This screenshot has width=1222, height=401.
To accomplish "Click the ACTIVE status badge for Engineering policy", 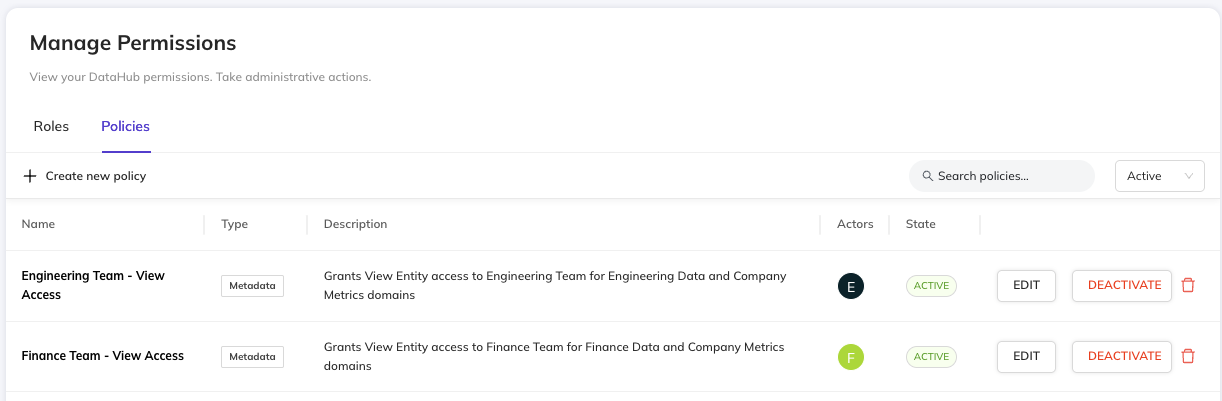I will 931,286.
